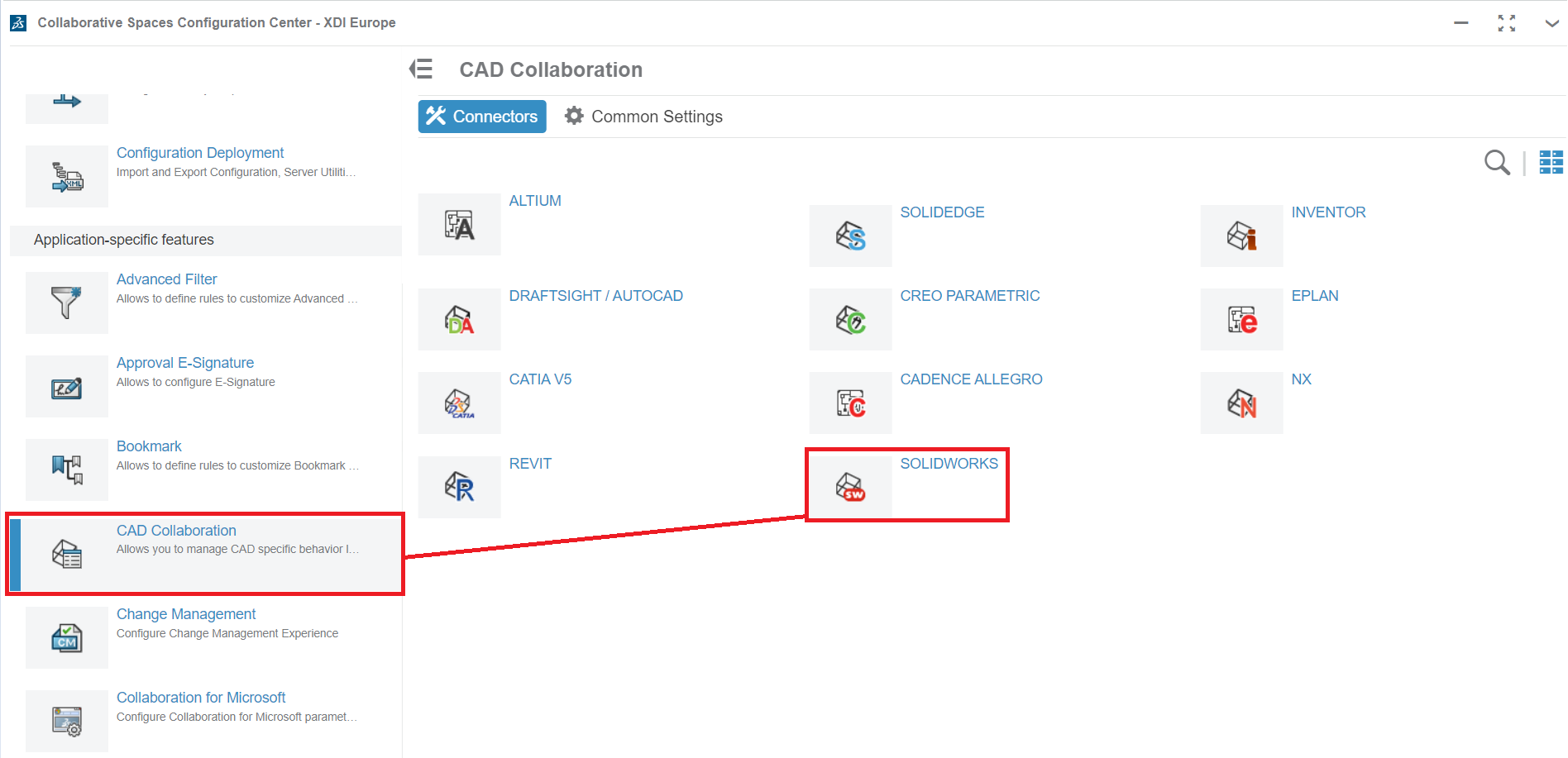Screen dimensions: 1568x758
Task: Open the NX connector icon
Action: point(1241,403)
